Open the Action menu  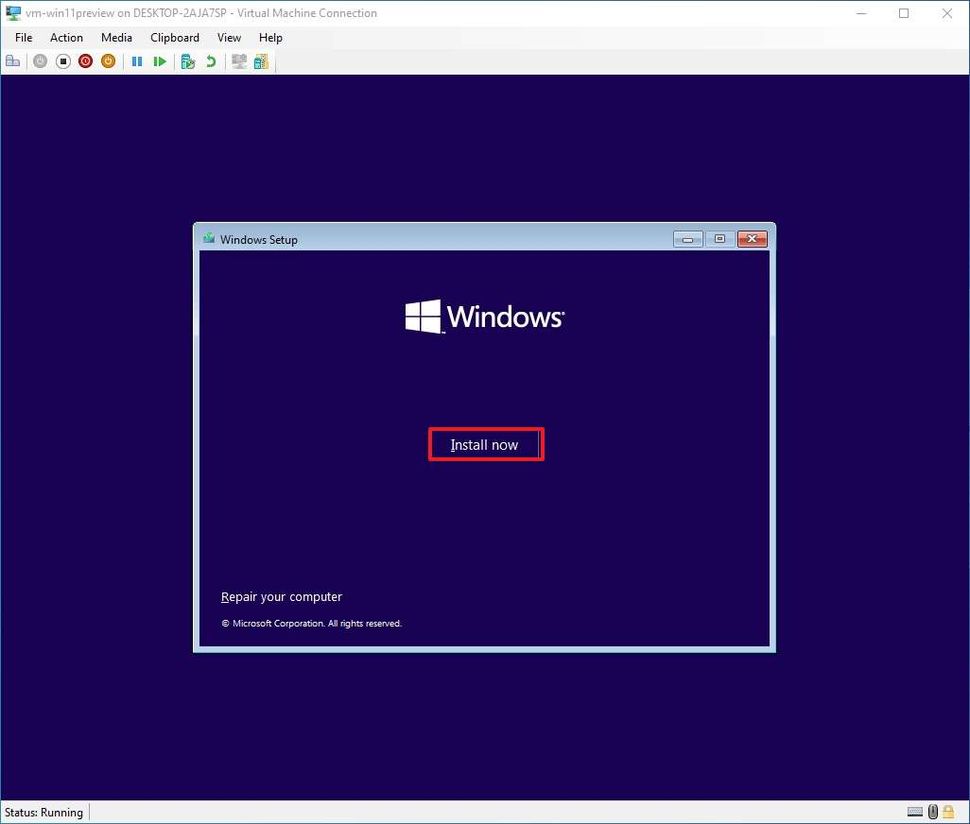(66, 37)
